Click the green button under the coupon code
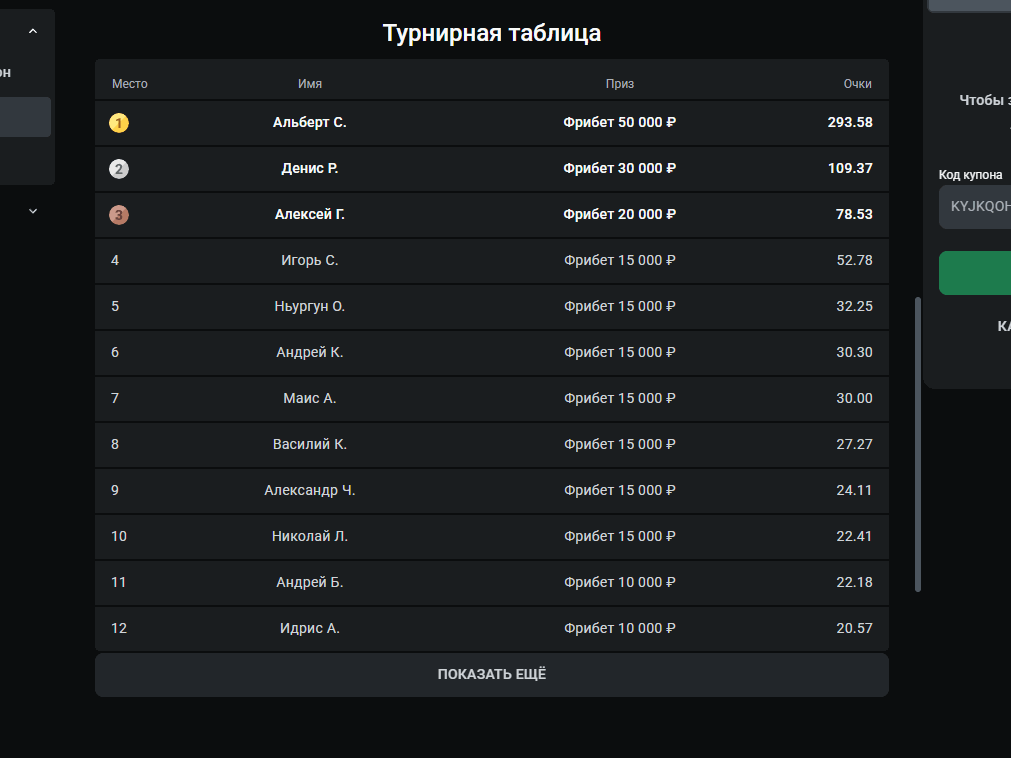 (975, 273)
